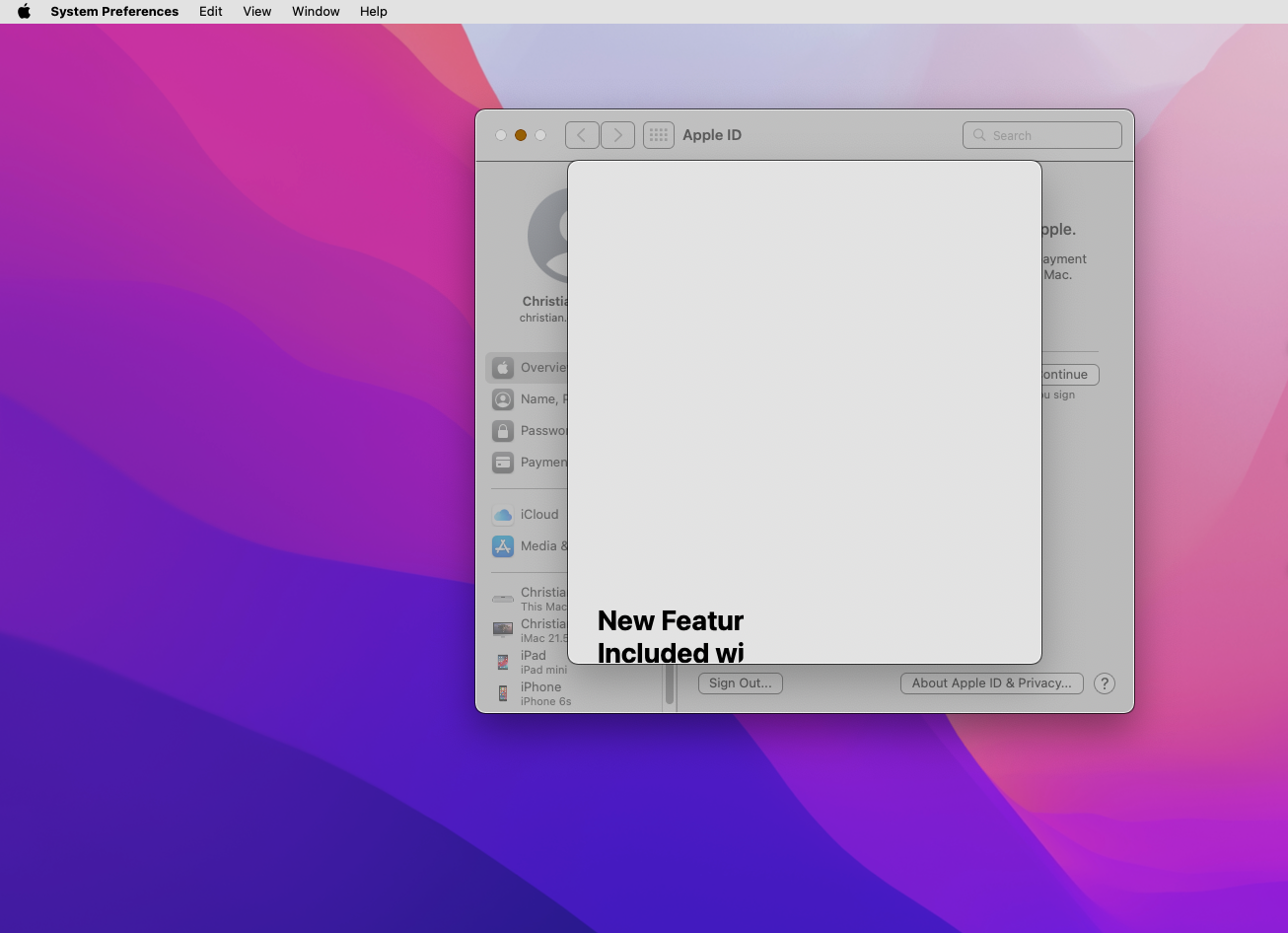1288x933 pixels.
Task: Open About Apple ID & Privacy
Action: (x=992, y=683)
